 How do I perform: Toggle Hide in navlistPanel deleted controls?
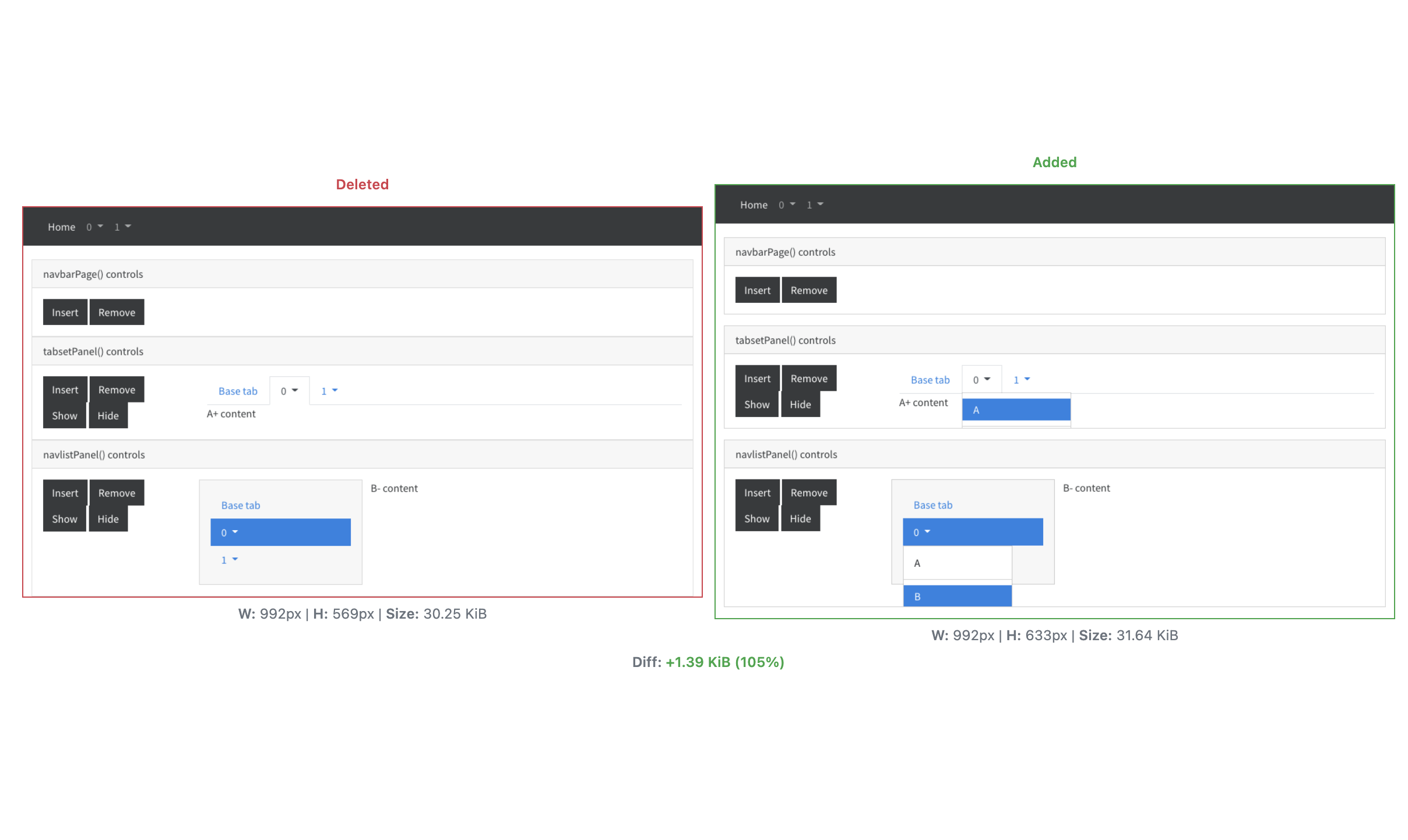107,518
